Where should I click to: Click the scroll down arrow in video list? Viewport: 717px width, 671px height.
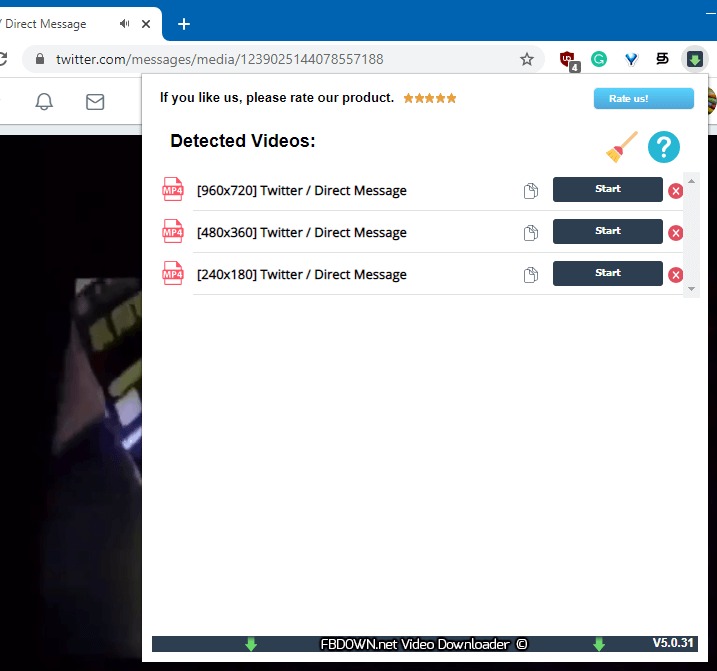coord(691,289)
